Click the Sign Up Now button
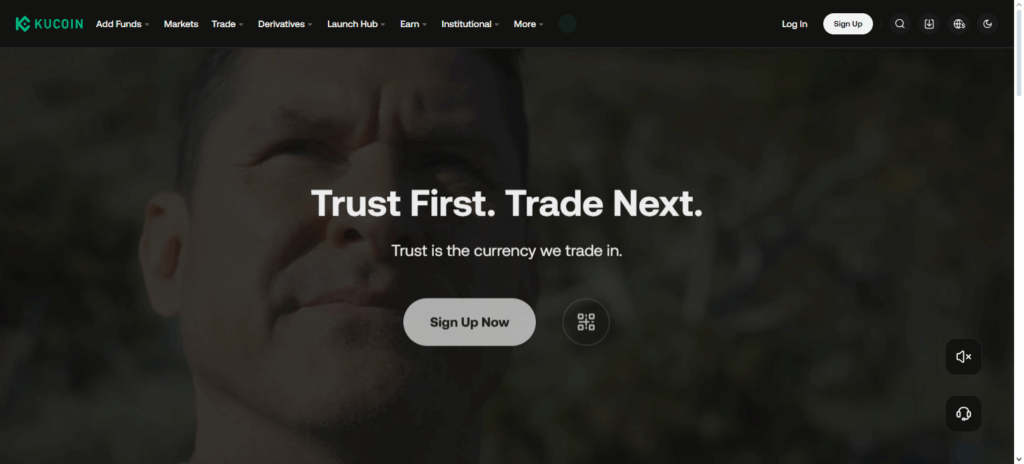The height and width of the screenshot is (464, 1024). [x=470, y=322]
